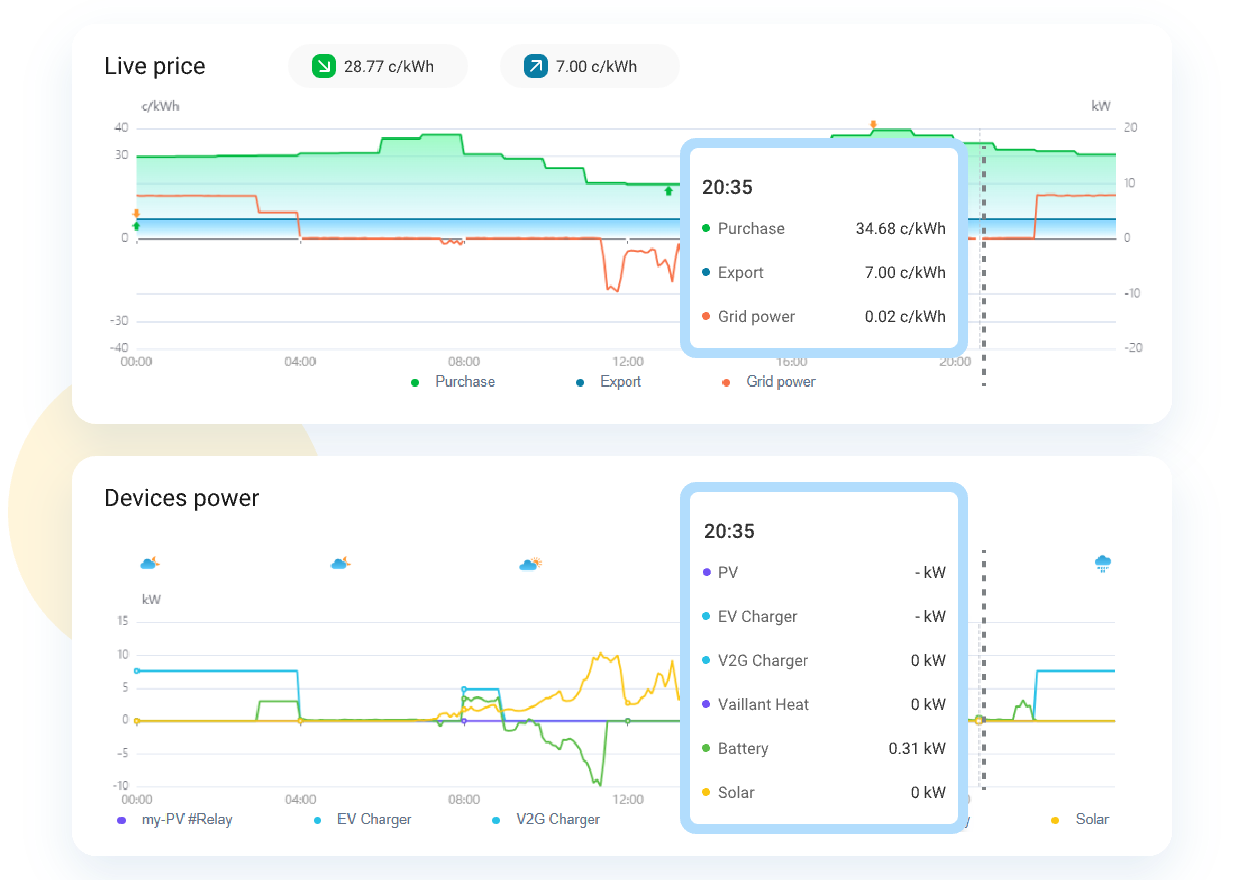This screenshot has width=1260, height=880.
Task: Click the weather icon above 04:00
Action: pos(340,564)
